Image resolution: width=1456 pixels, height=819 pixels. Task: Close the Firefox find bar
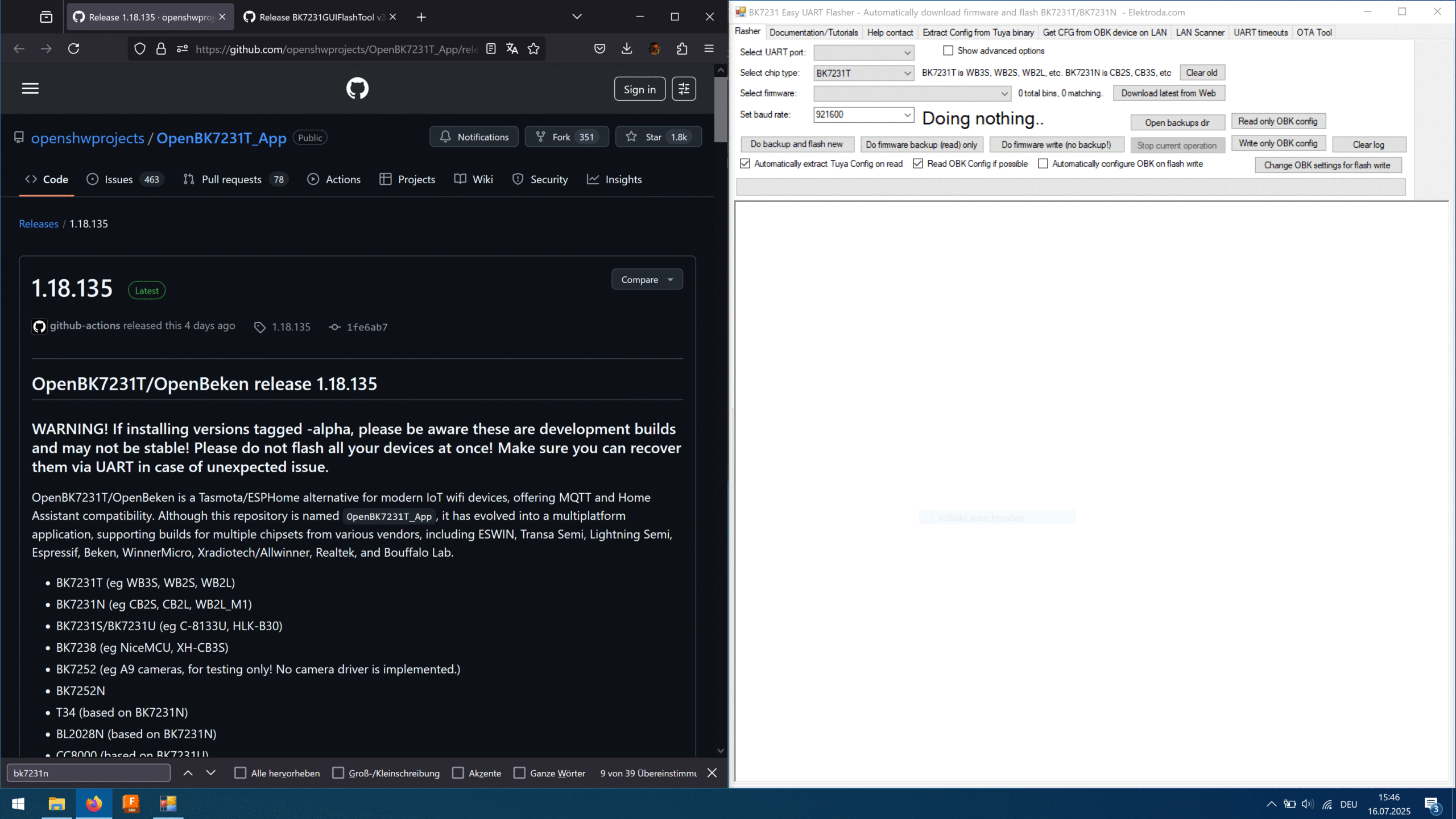tap(712, 773)
